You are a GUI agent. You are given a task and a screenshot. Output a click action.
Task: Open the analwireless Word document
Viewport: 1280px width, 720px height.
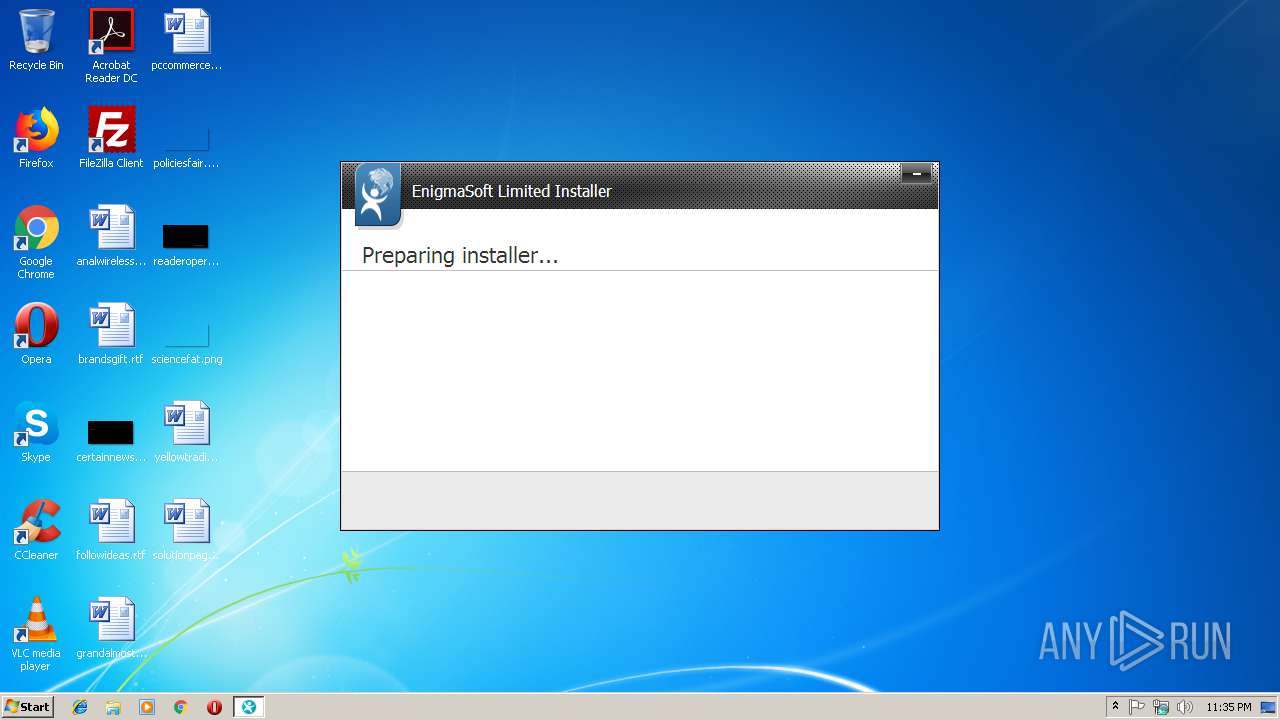point(111,236)
